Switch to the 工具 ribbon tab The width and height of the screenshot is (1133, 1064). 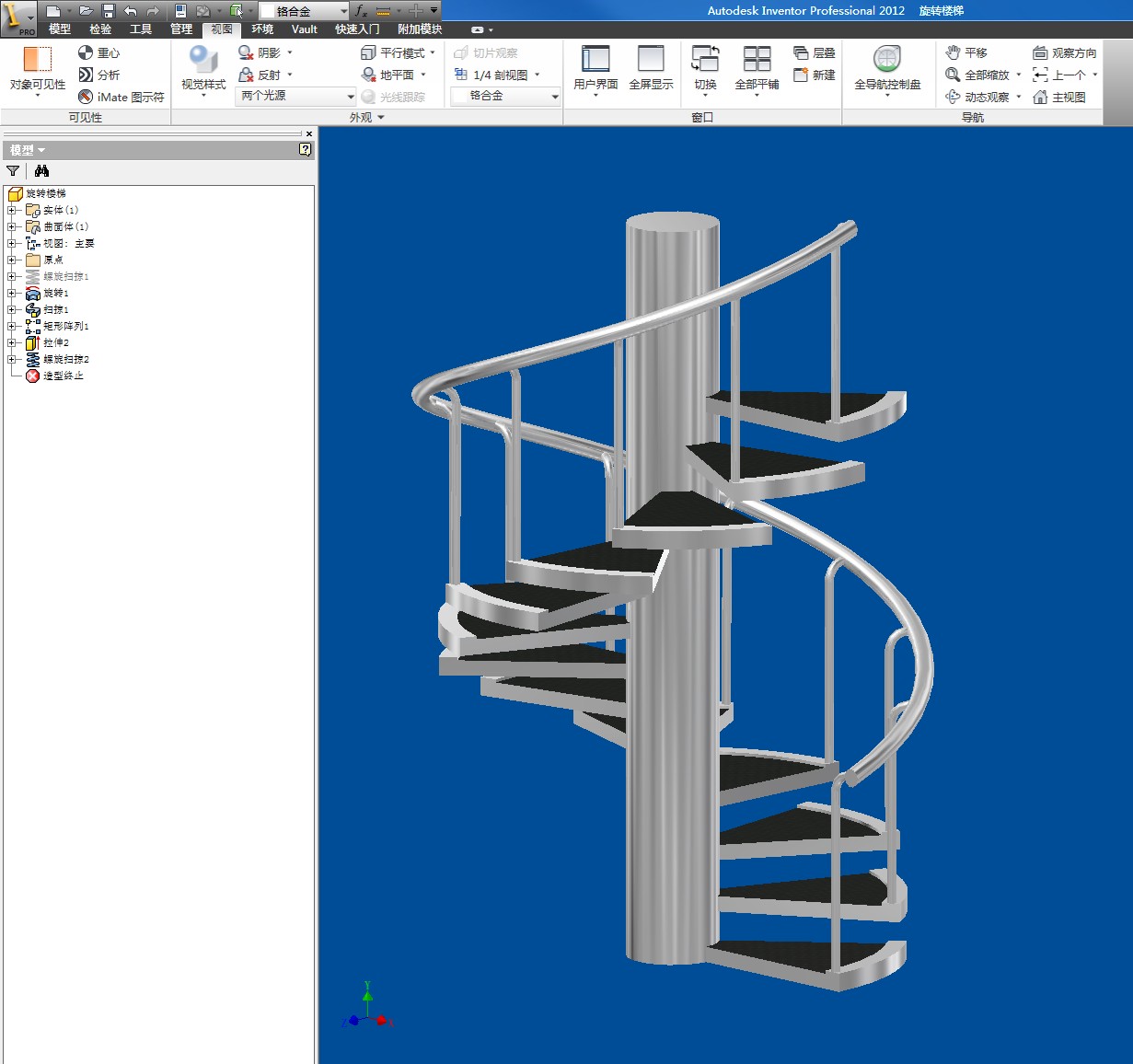tap(141, 29)
